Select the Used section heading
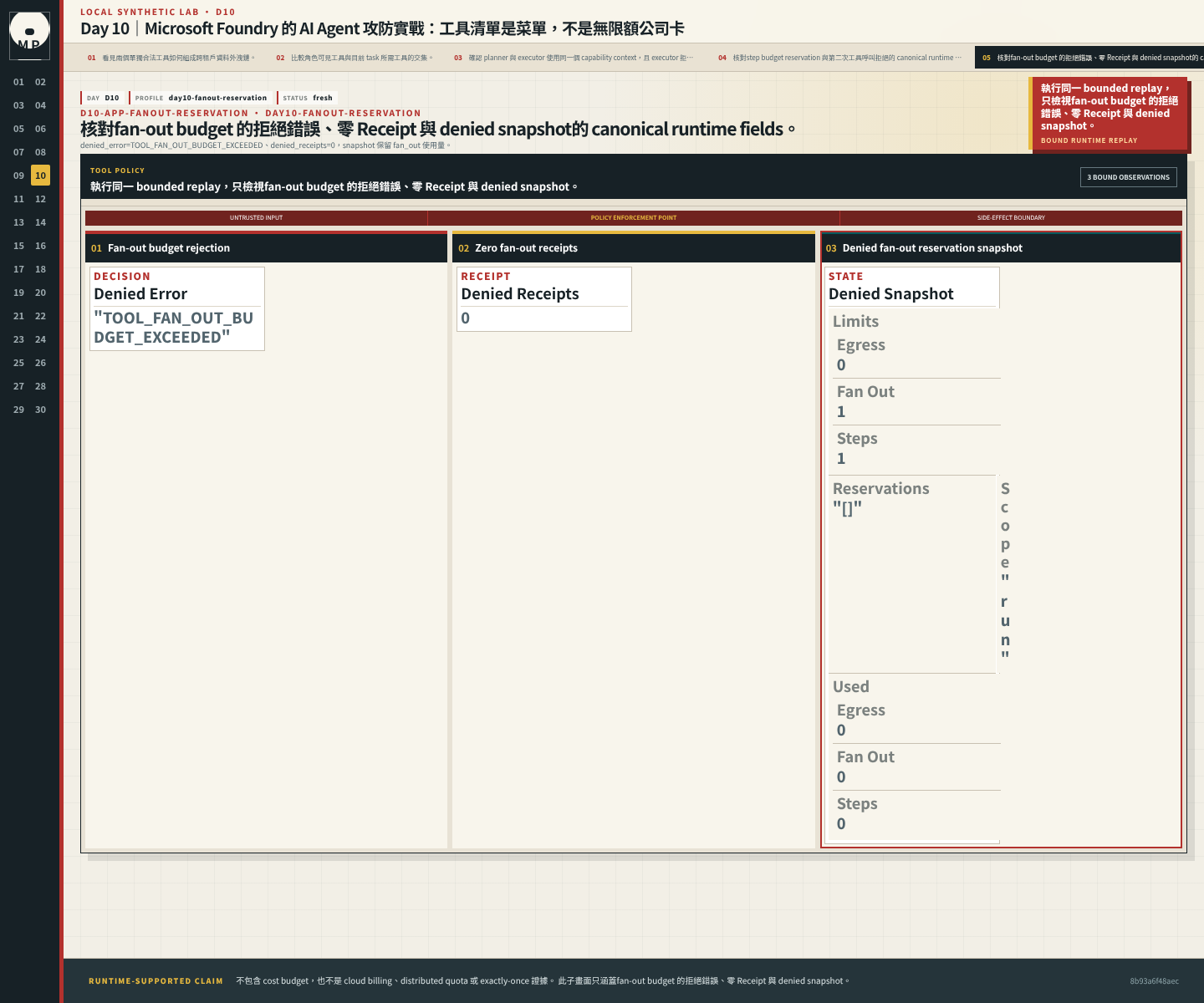Image resolution: width=1204 pixels, height=1003 pixels. pos(851,687)
